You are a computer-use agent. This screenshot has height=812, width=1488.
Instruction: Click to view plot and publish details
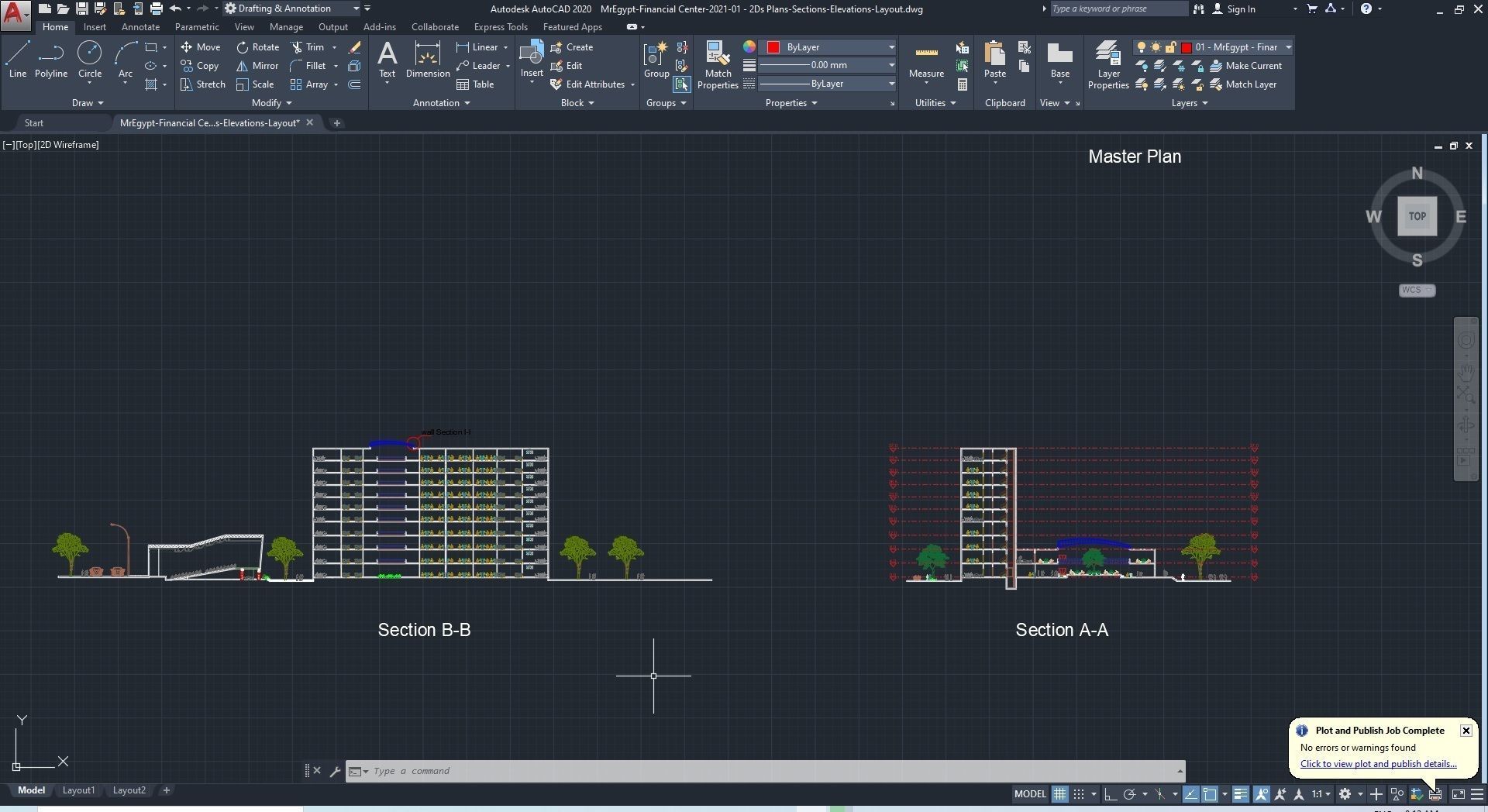click(x=1378, y=764)
